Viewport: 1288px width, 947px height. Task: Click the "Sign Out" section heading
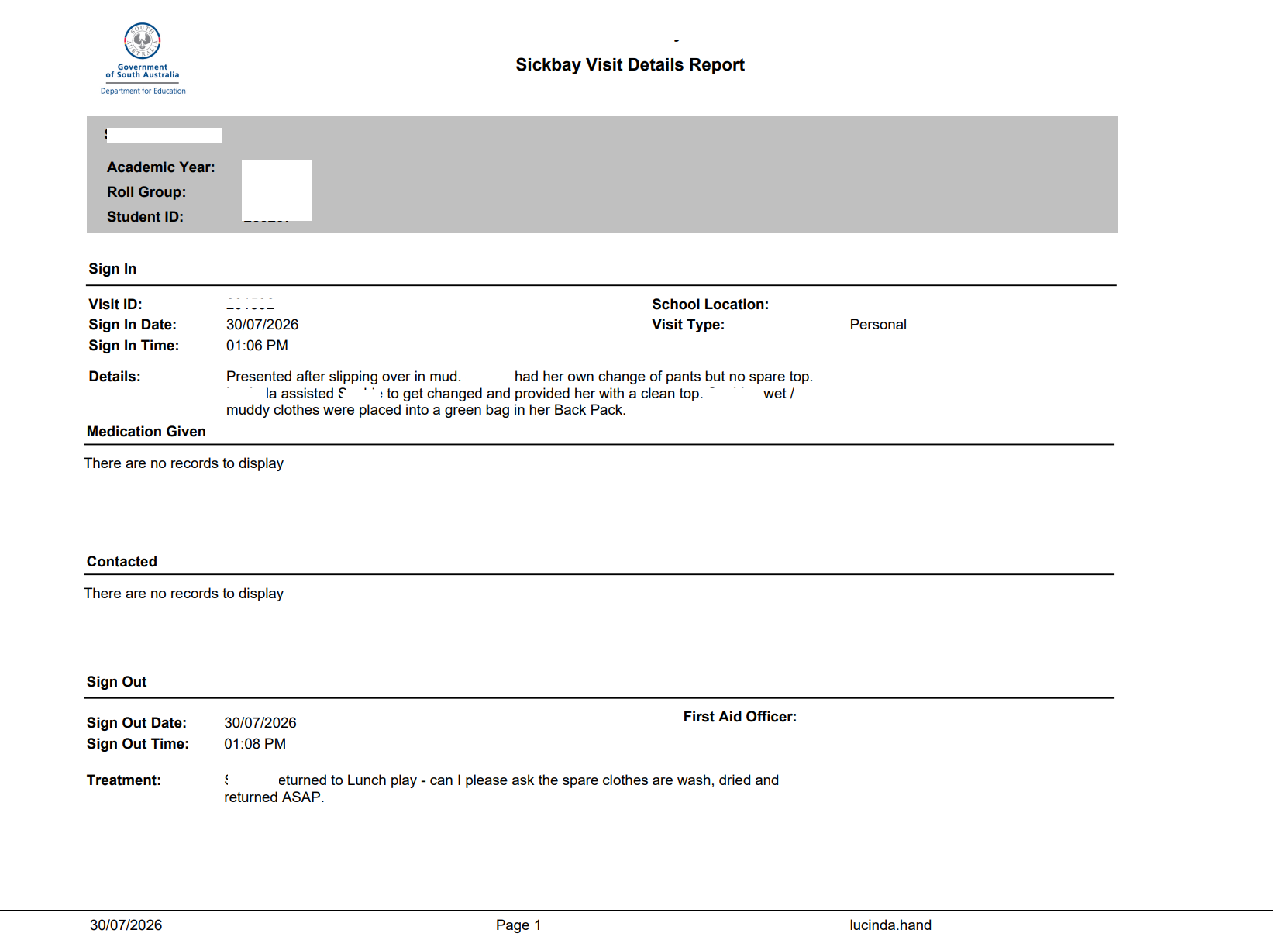(116, 682)
